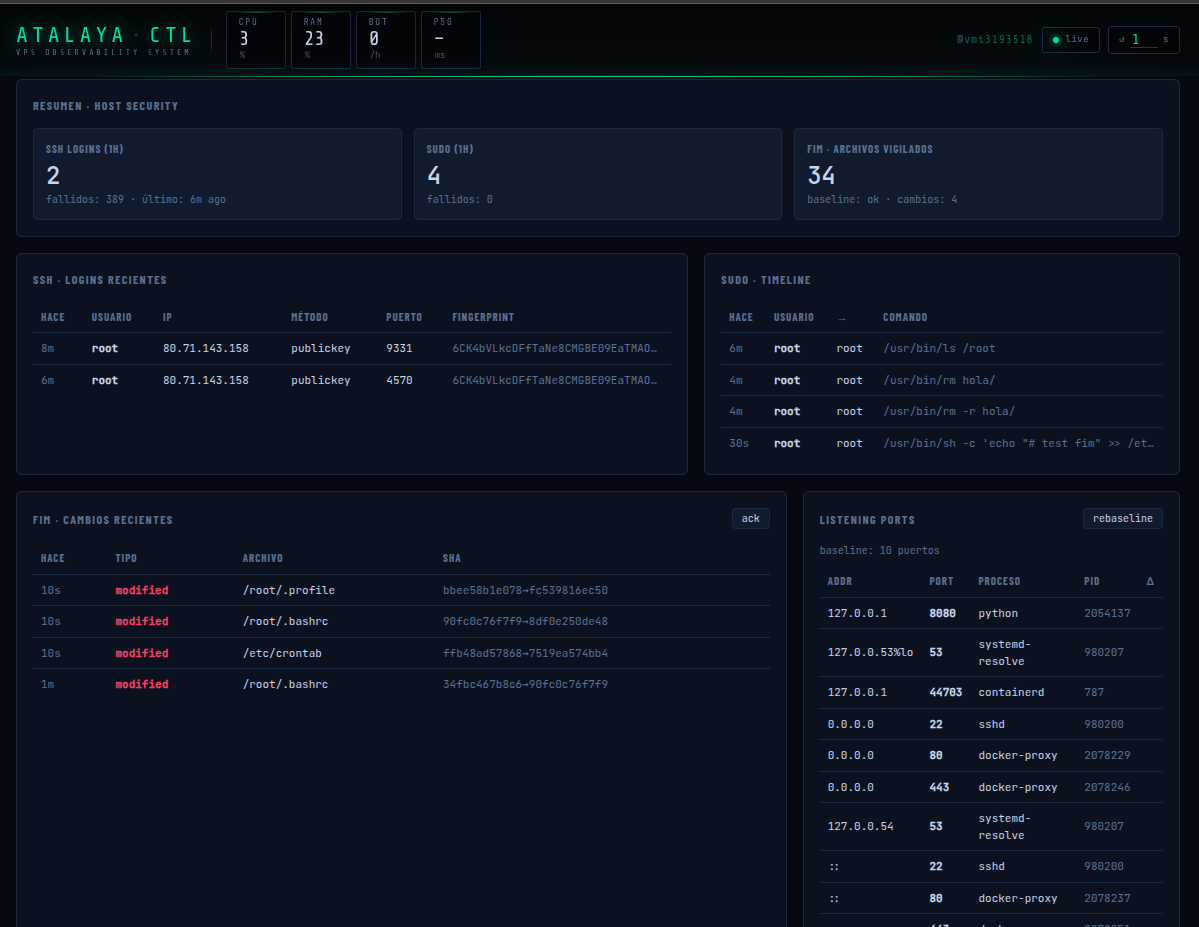The image size is (1199, 927).
Task: Select the P50 latency tile
Action: coord(450,40)
